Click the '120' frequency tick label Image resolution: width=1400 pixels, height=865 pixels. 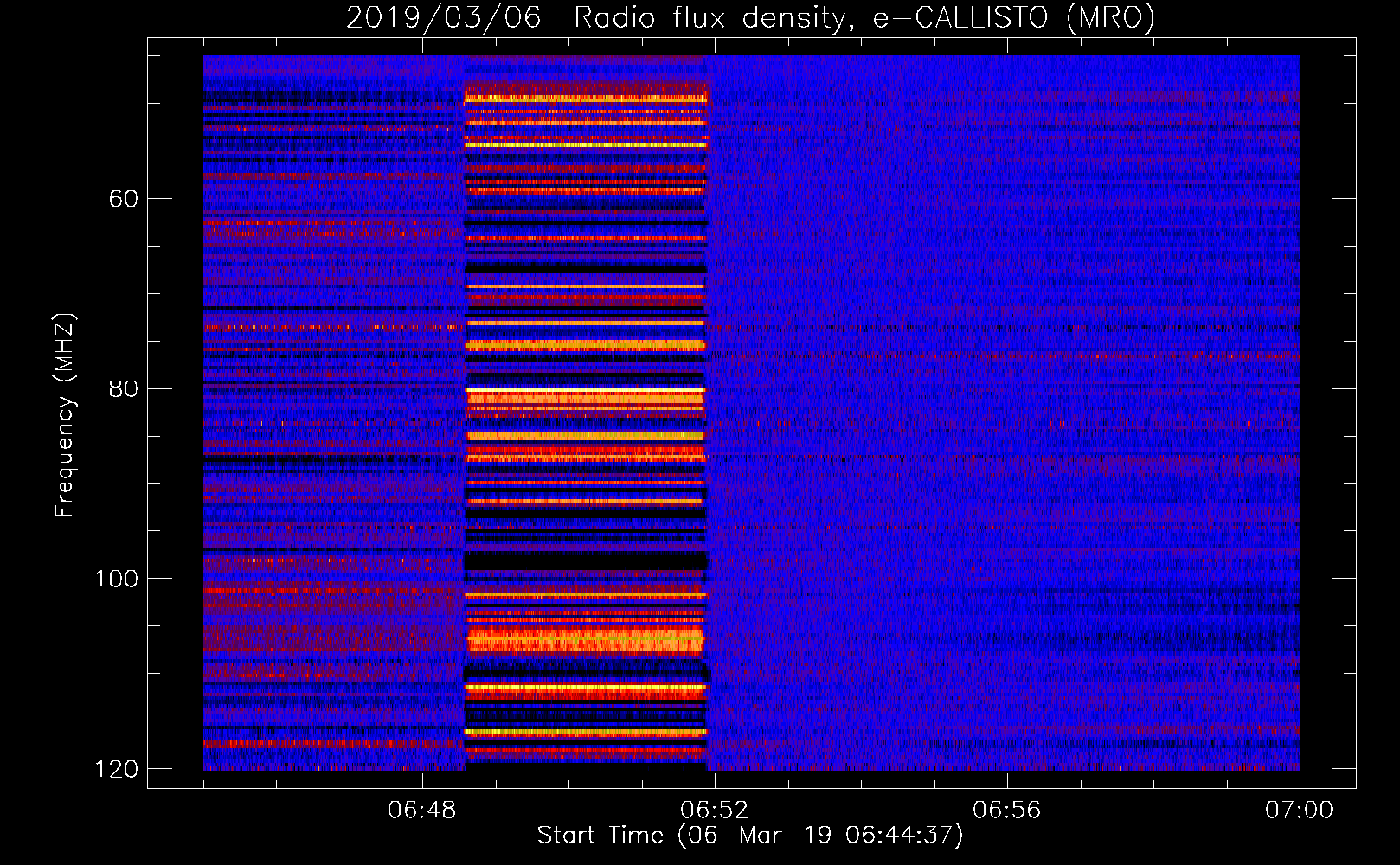tap(117, 769)
